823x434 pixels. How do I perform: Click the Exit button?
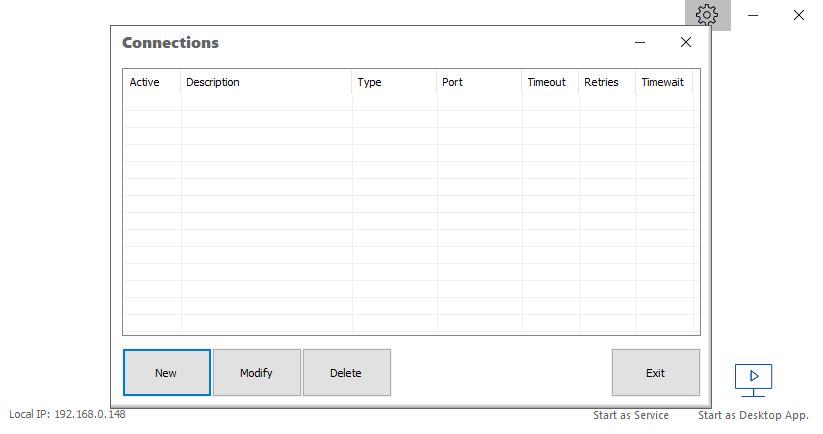coord(655,373)
